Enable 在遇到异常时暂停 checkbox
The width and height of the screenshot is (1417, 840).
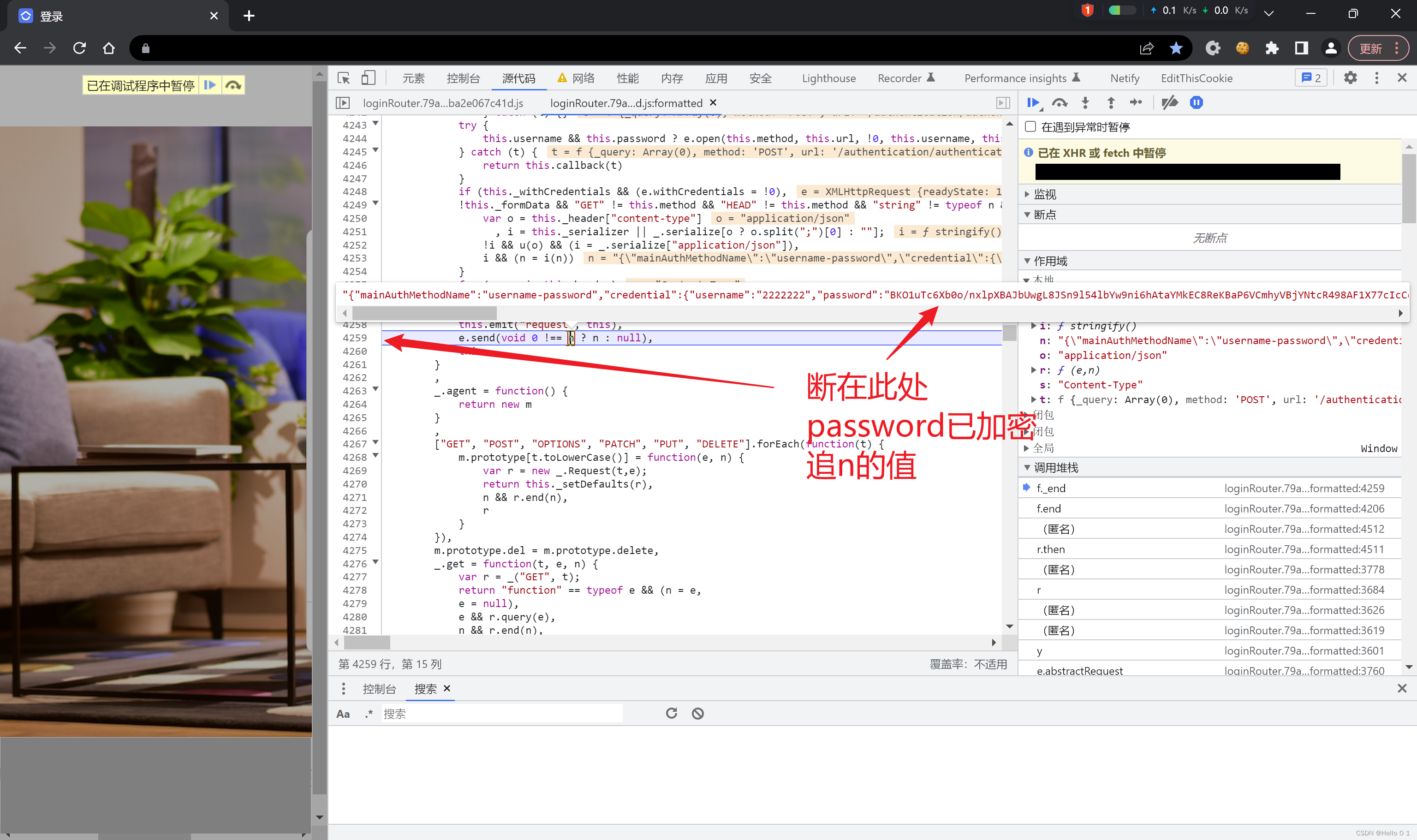[1030, 127]
